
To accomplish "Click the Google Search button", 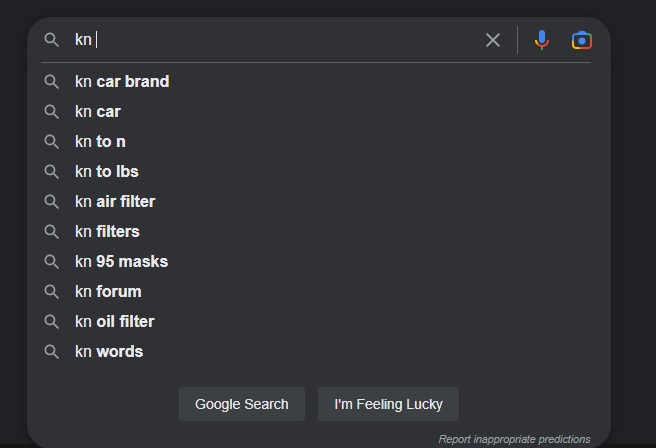I will (242, 404).
